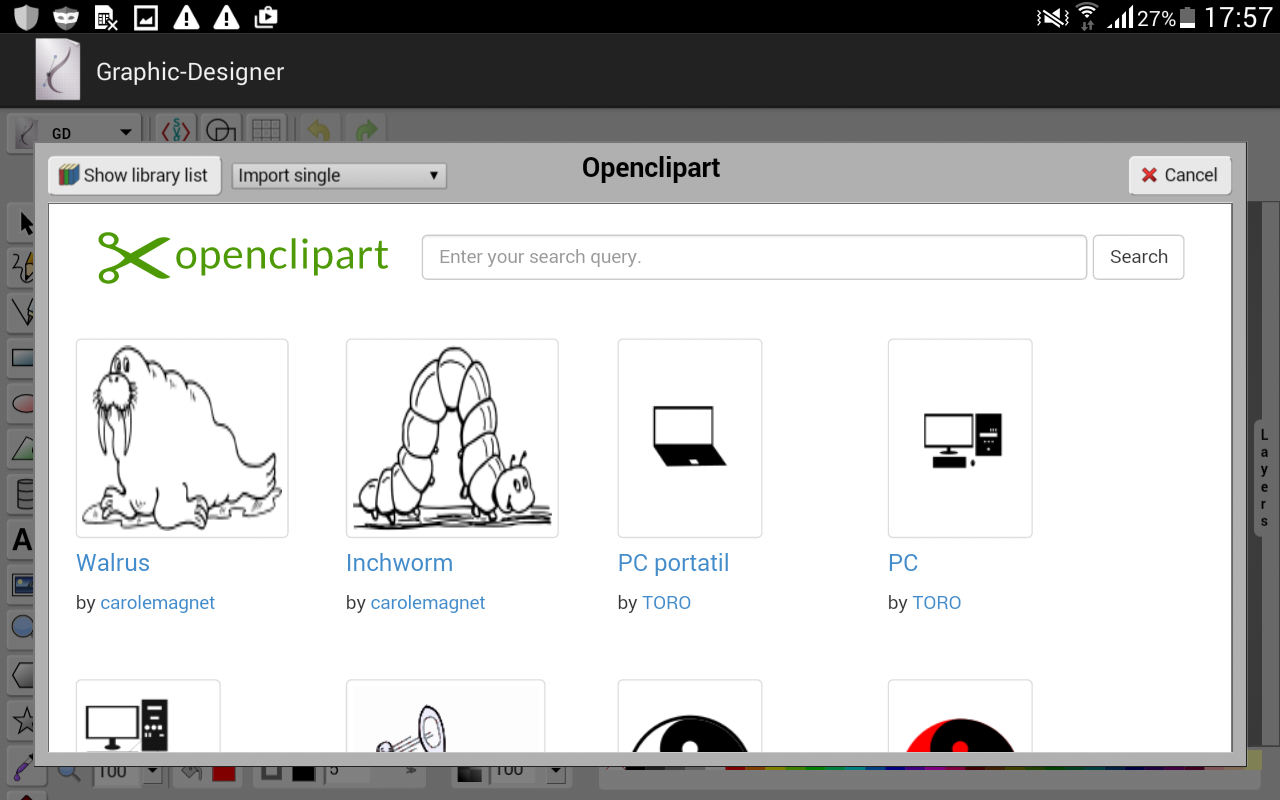Click the magnifier zoom icon
The image size is (1280, 800).
pos(69,771)
